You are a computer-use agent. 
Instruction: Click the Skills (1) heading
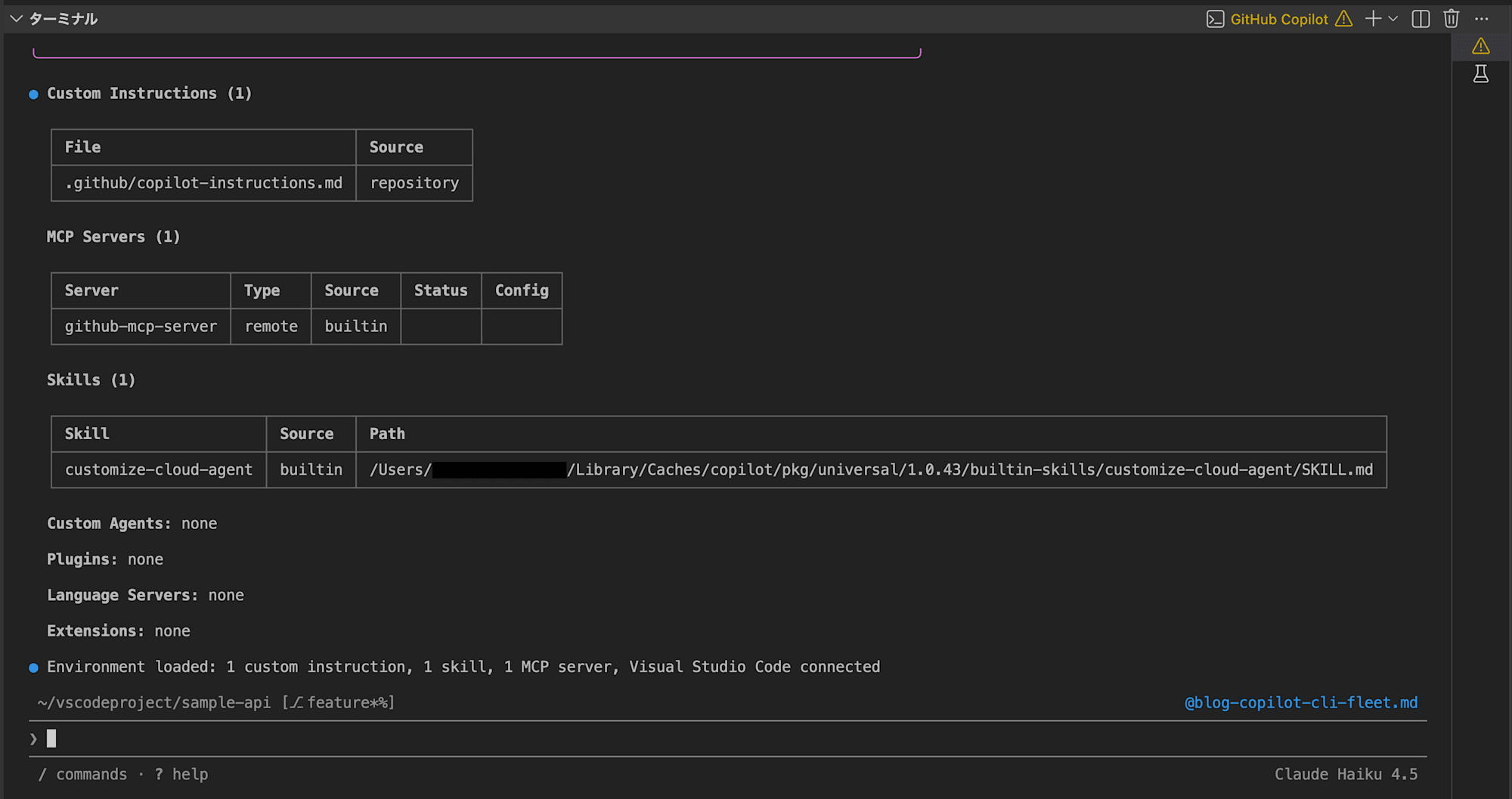coord(91,380)
